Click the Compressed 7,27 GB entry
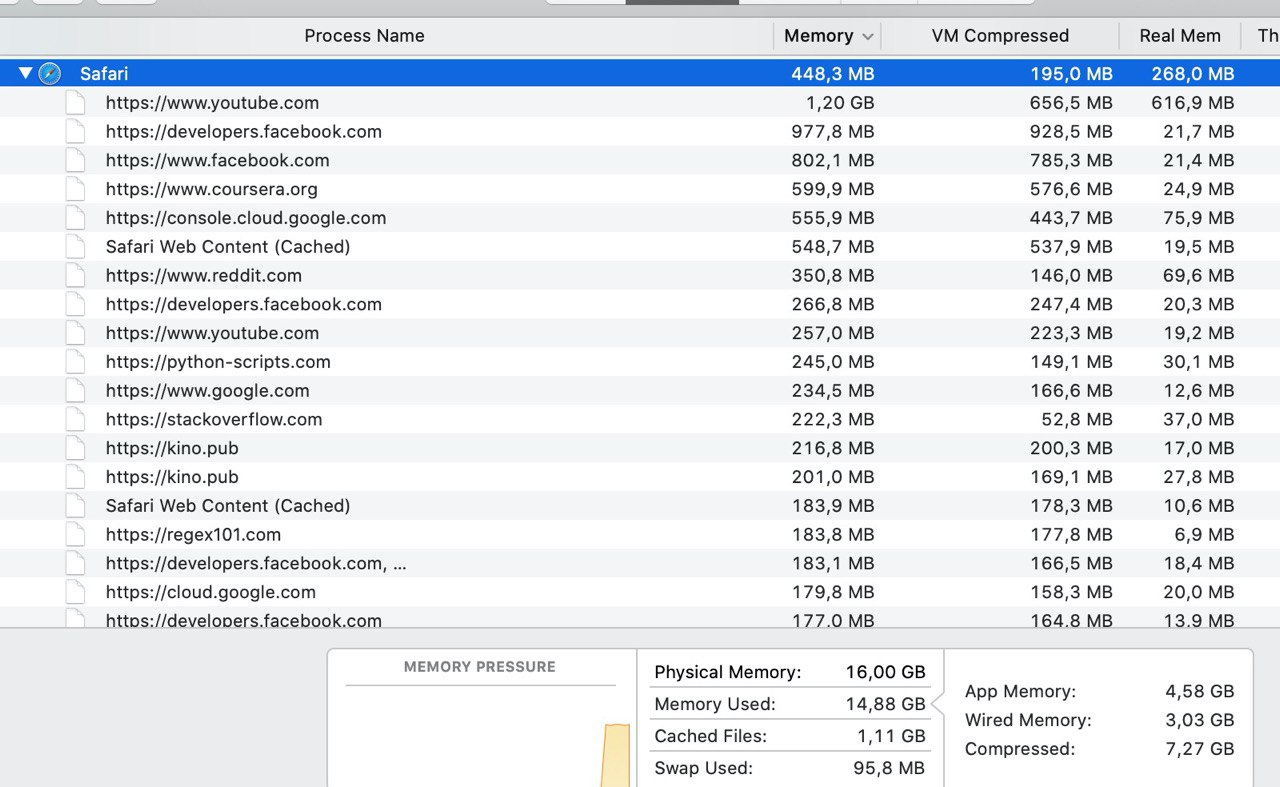The height and width of the screenshot is (787, 1280). click(1099, 748)
